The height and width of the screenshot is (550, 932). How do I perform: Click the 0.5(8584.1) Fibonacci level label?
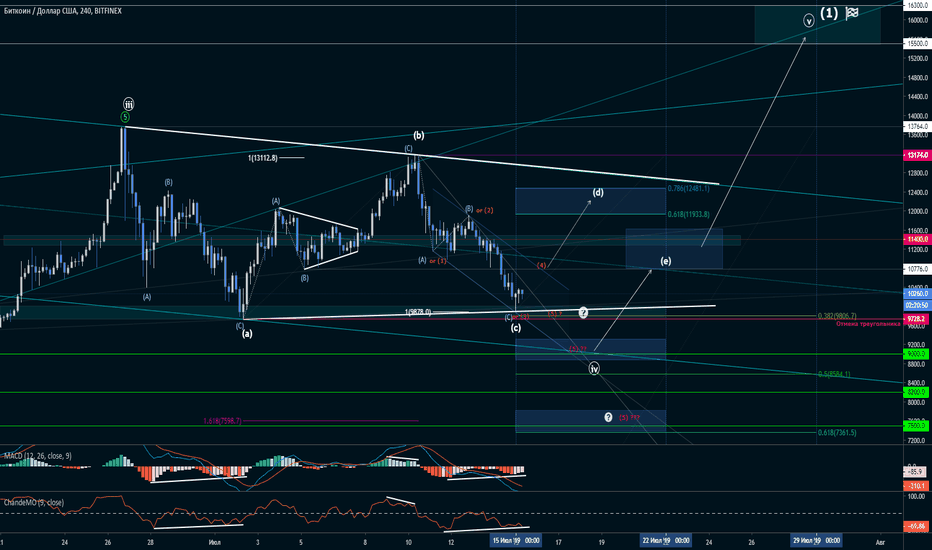click(834, 374)
